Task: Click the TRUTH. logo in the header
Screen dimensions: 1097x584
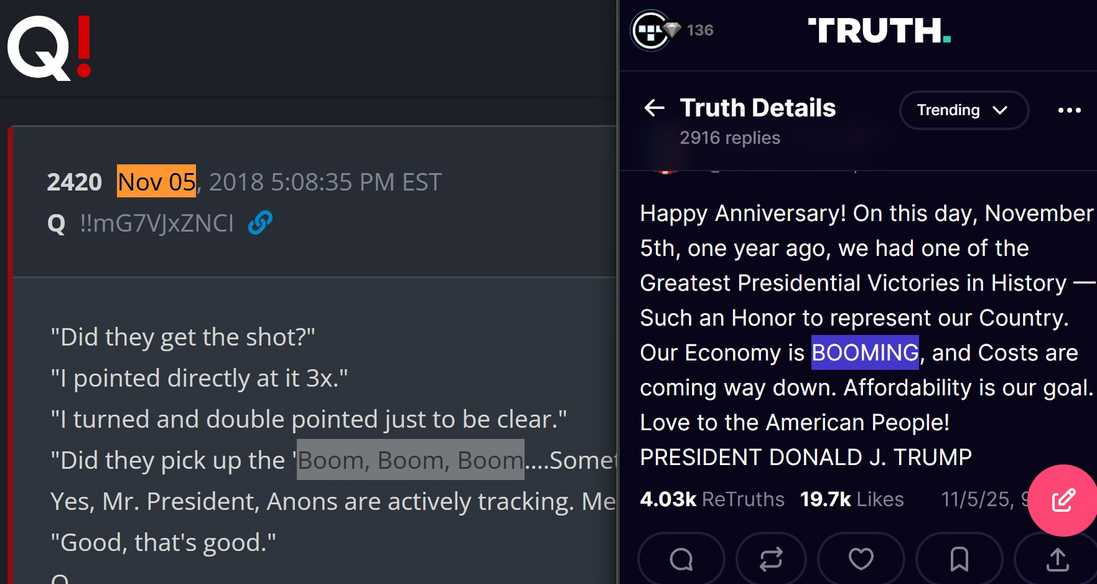Action: point(879,31)
